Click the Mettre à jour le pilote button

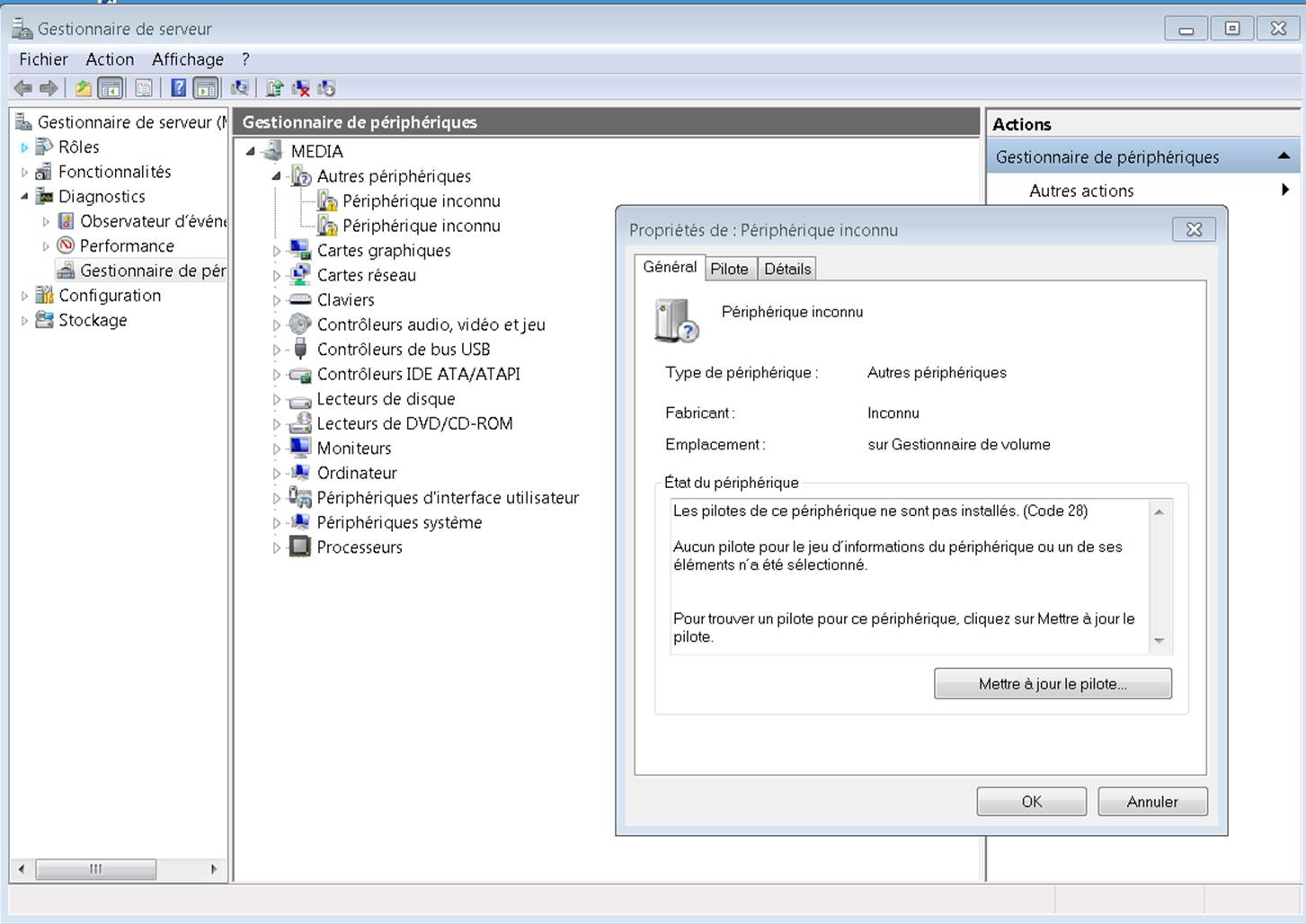1052,684
